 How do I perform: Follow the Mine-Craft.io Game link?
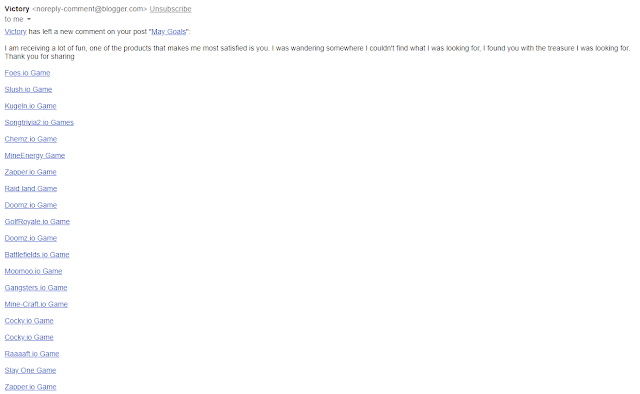(x=36, y=304)
